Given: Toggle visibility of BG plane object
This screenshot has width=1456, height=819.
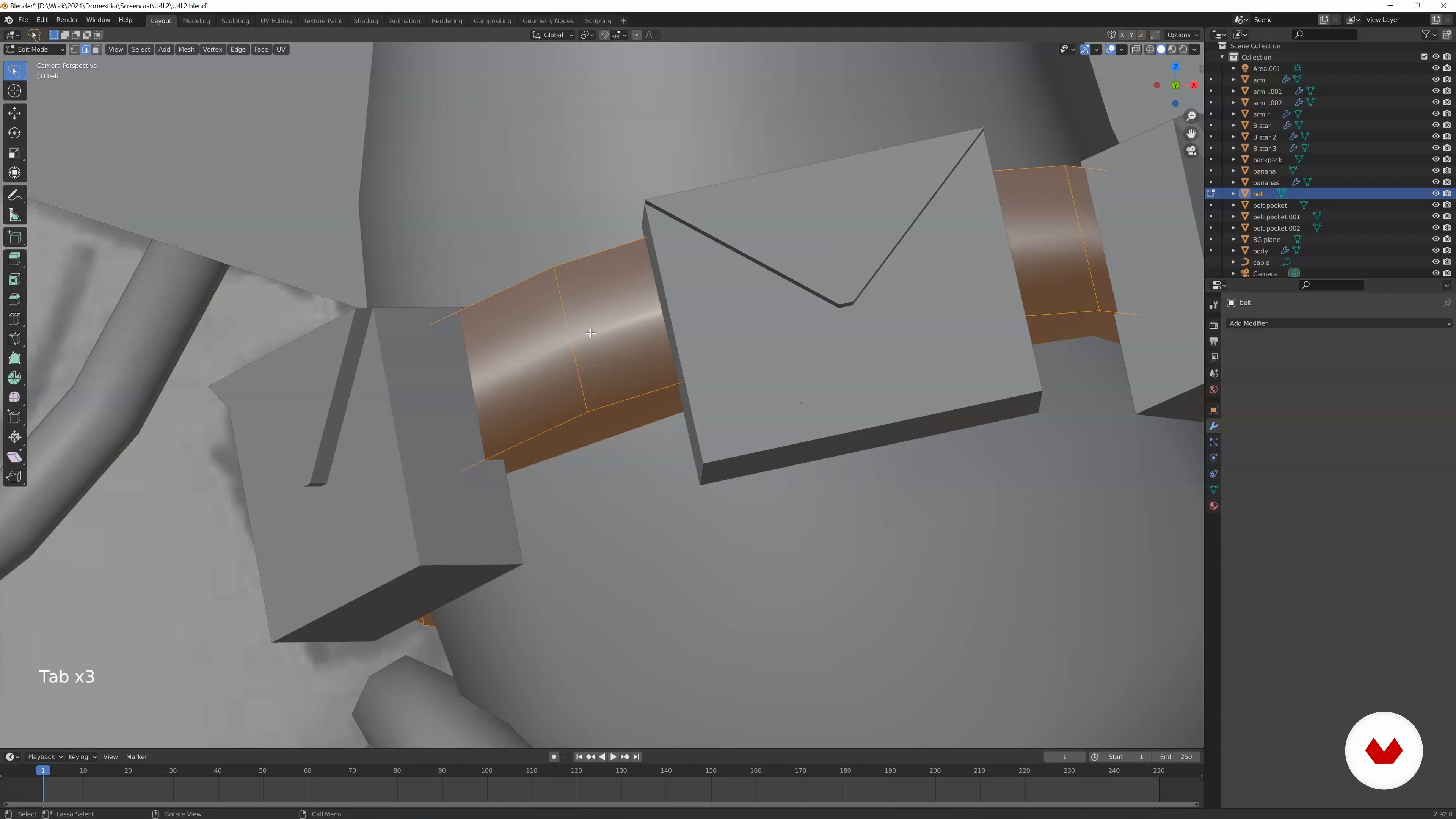Looking at the screenshot, I should click(1435, 239).
